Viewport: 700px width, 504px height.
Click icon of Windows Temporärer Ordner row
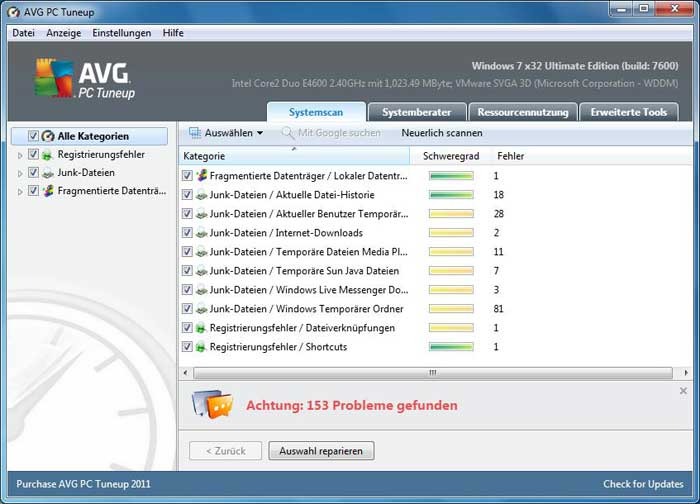click(202, 309)
